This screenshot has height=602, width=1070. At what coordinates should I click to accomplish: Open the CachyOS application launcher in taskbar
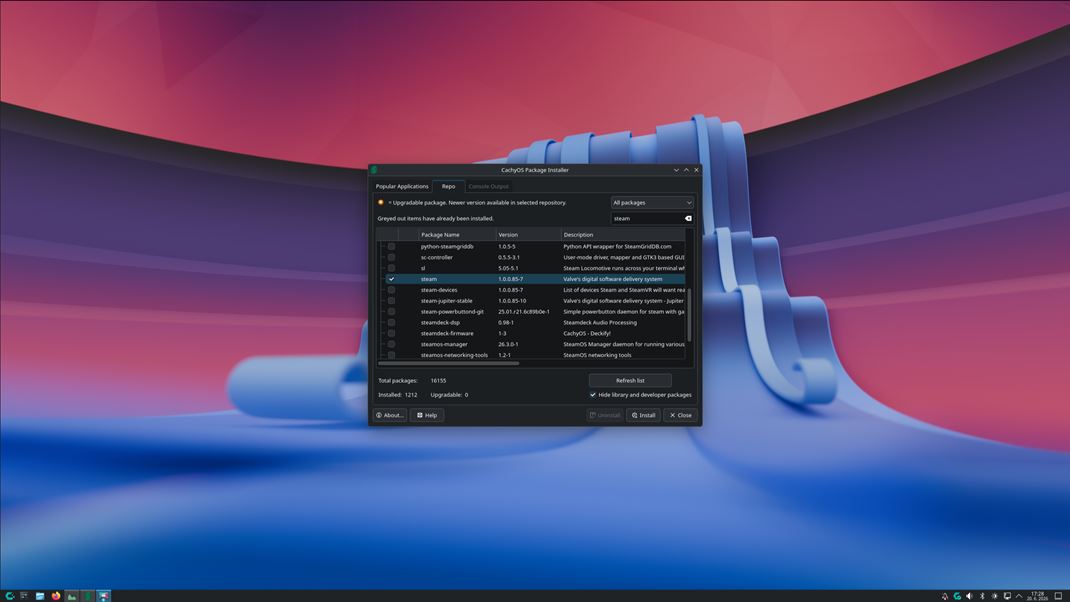pos(10,596)
